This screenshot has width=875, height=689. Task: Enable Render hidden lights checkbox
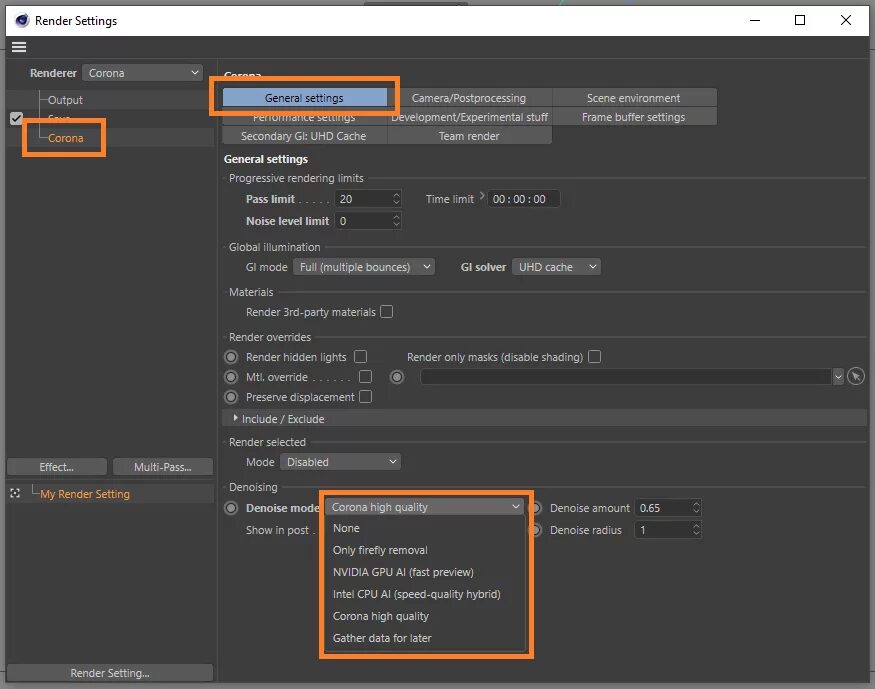click(x=360, y=356)
